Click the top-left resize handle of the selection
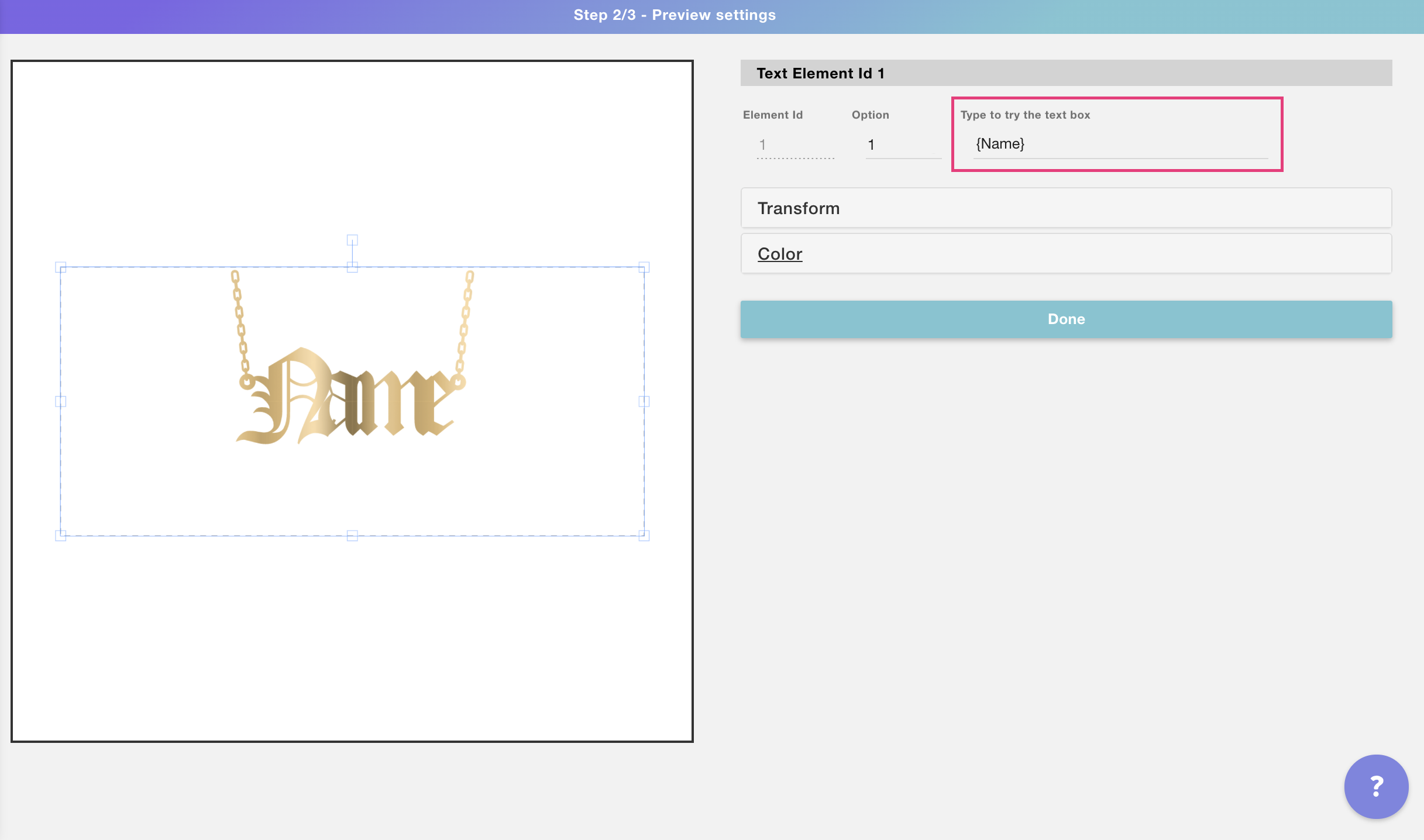1424x840 pixels. (x=60, y=267)
